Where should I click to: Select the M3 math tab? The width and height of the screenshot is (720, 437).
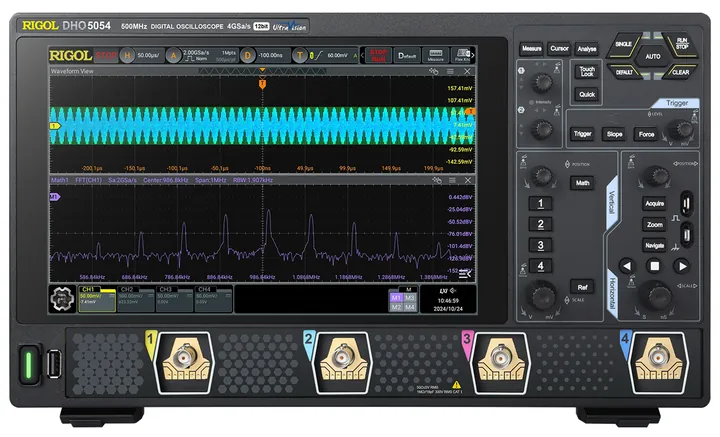410,298
